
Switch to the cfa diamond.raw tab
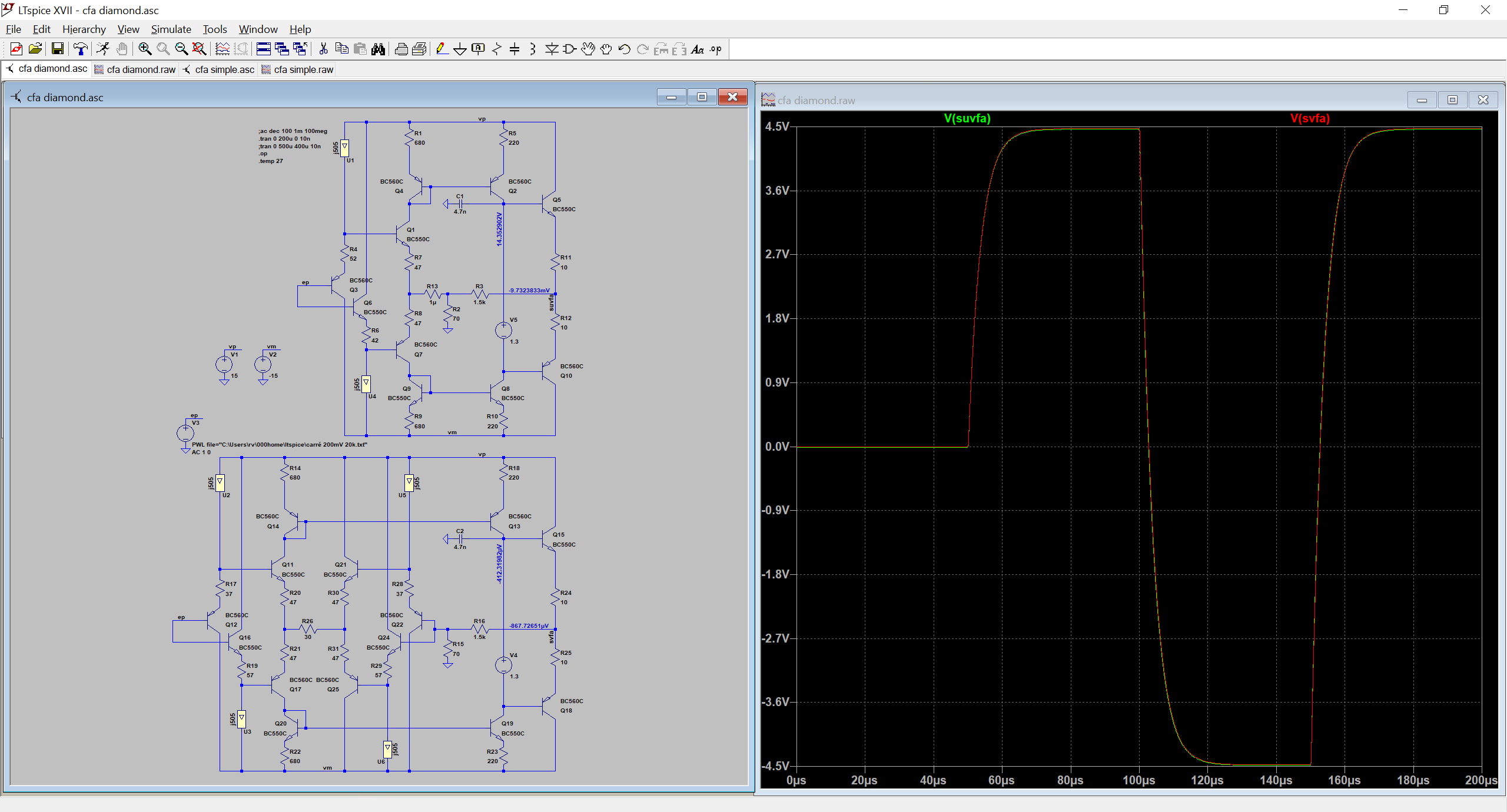point(135,69)
